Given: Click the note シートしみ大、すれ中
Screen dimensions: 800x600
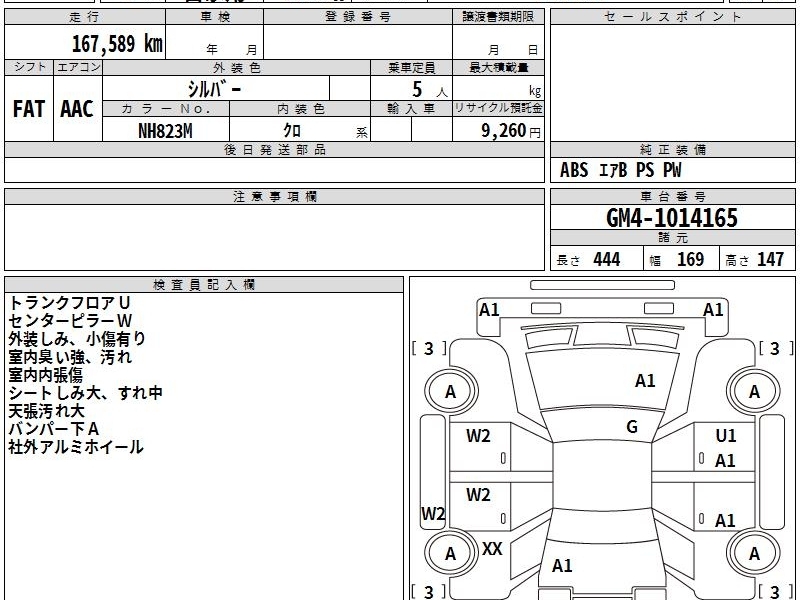Looking at the screenshot, I should [85, 393].
